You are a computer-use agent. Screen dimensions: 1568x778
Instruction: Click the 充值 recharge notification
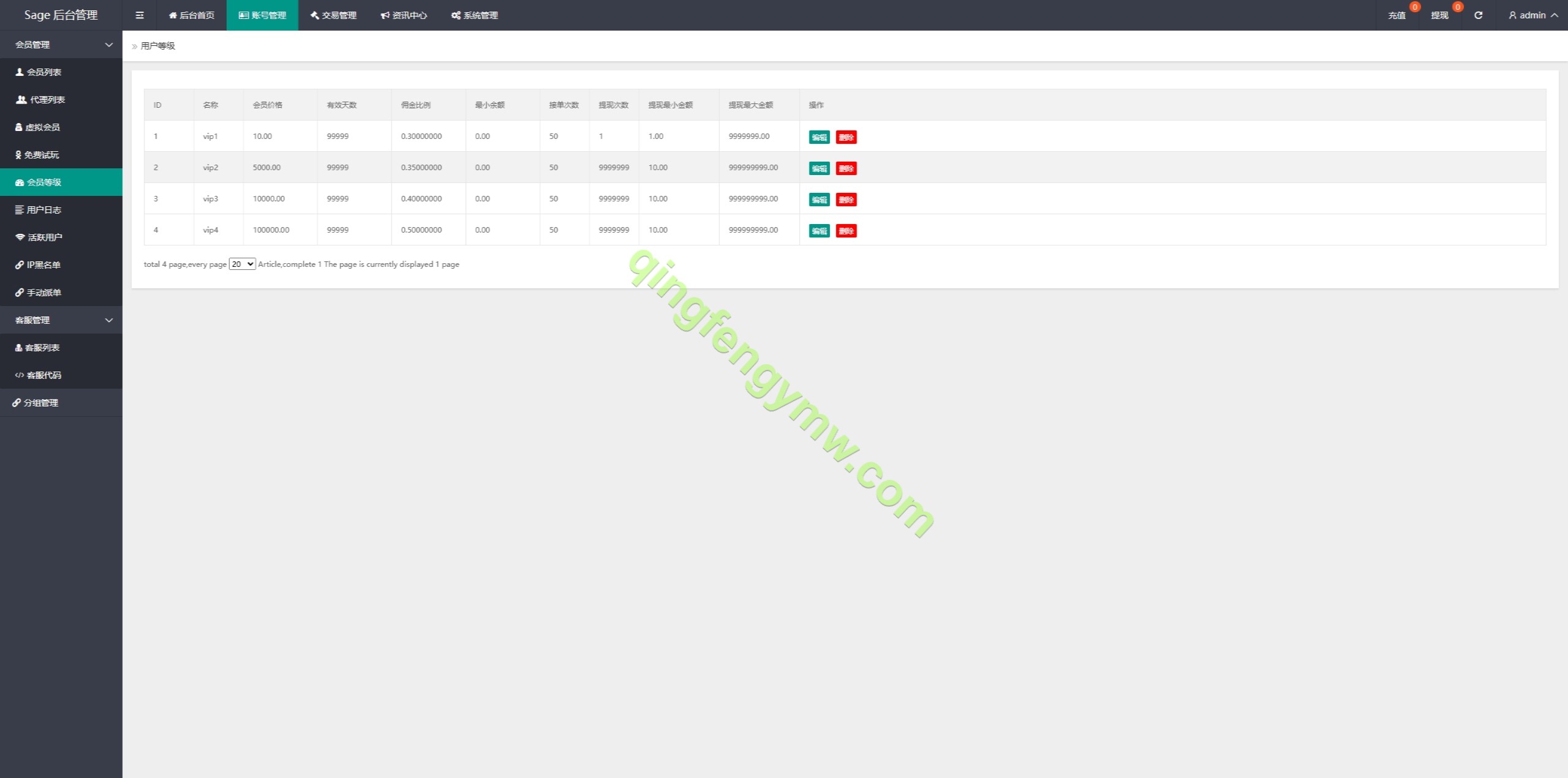(1396, 15)
